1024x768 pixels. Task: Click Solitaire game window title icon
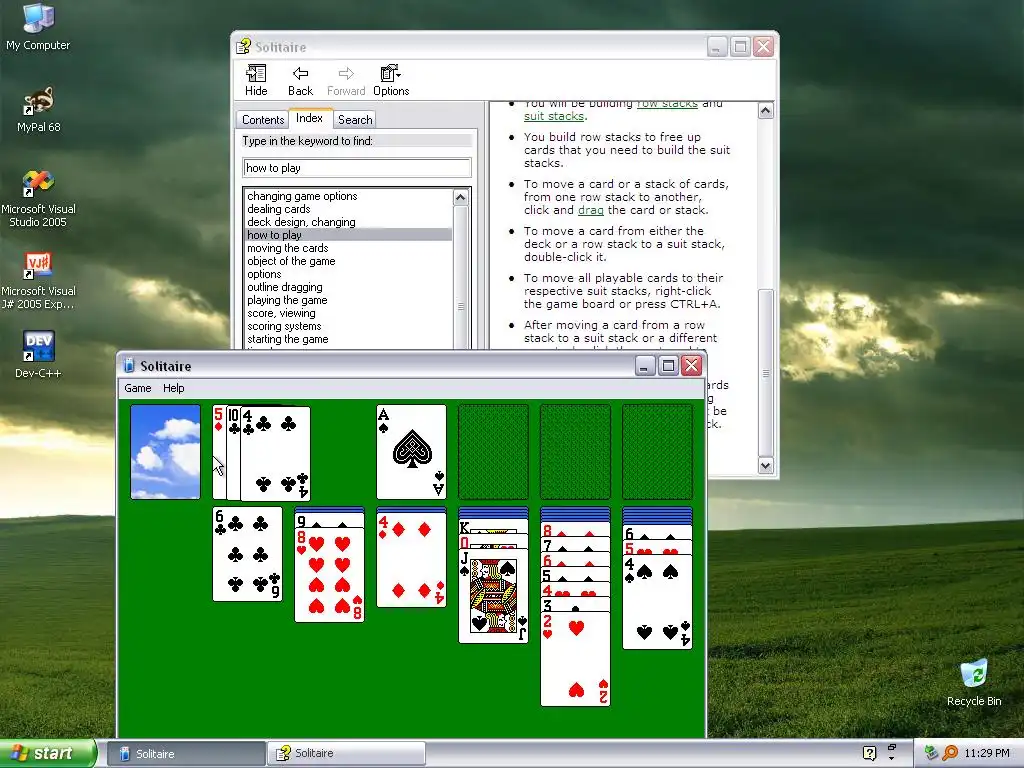click(x=129, y=366)
